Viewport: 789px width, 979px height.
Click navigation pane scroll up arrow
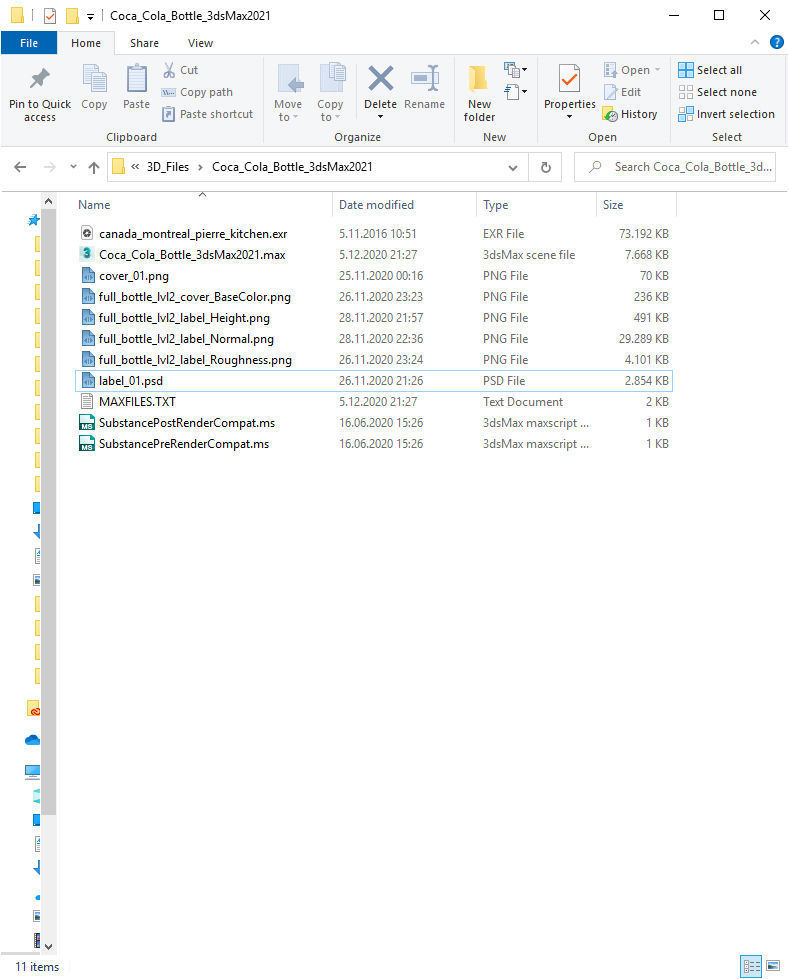tap(49, 201)
